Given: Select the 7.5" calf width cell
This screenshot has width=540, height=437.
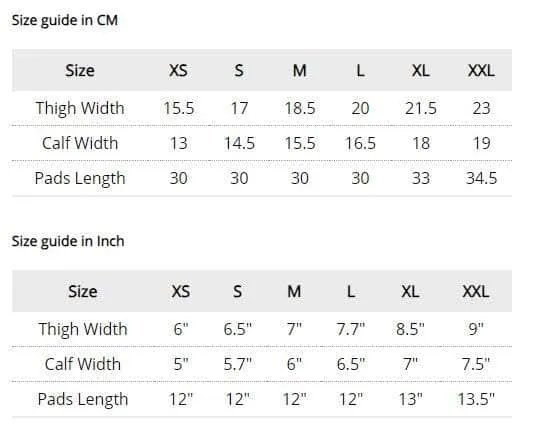Looking at the screenshot, I should (476, 364).
